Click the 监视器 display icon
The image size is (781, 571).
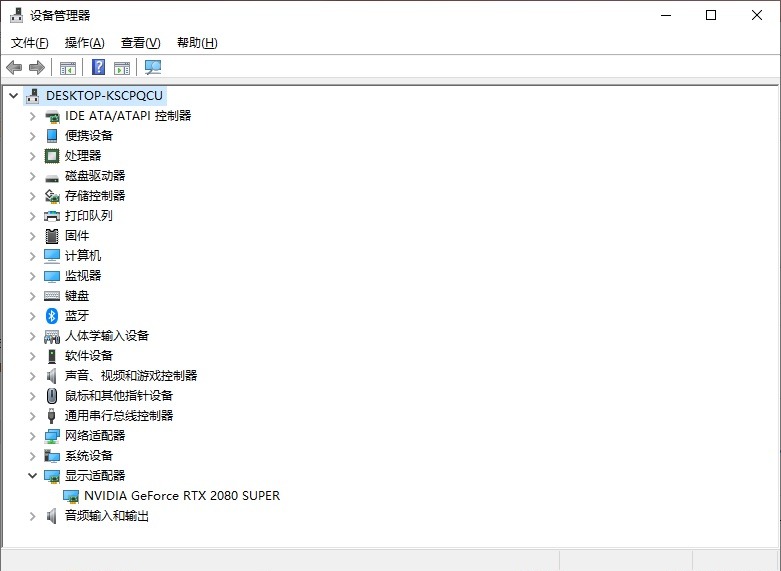(x=52, y=276)
